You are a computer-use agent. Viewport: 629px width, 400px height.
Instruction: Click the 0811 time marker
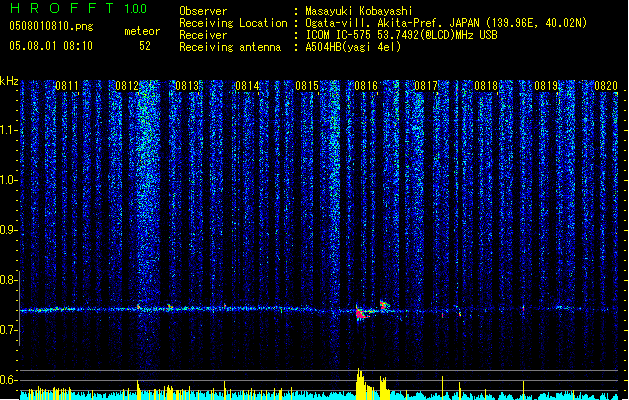click(x=67, y=86)
